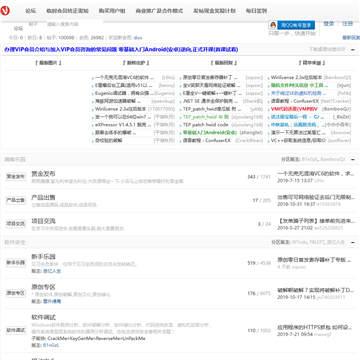Collapse the 软件安全 section
The width and height of the screenshot is (360, 360).
pyautogui.click(x=353, y=242)
